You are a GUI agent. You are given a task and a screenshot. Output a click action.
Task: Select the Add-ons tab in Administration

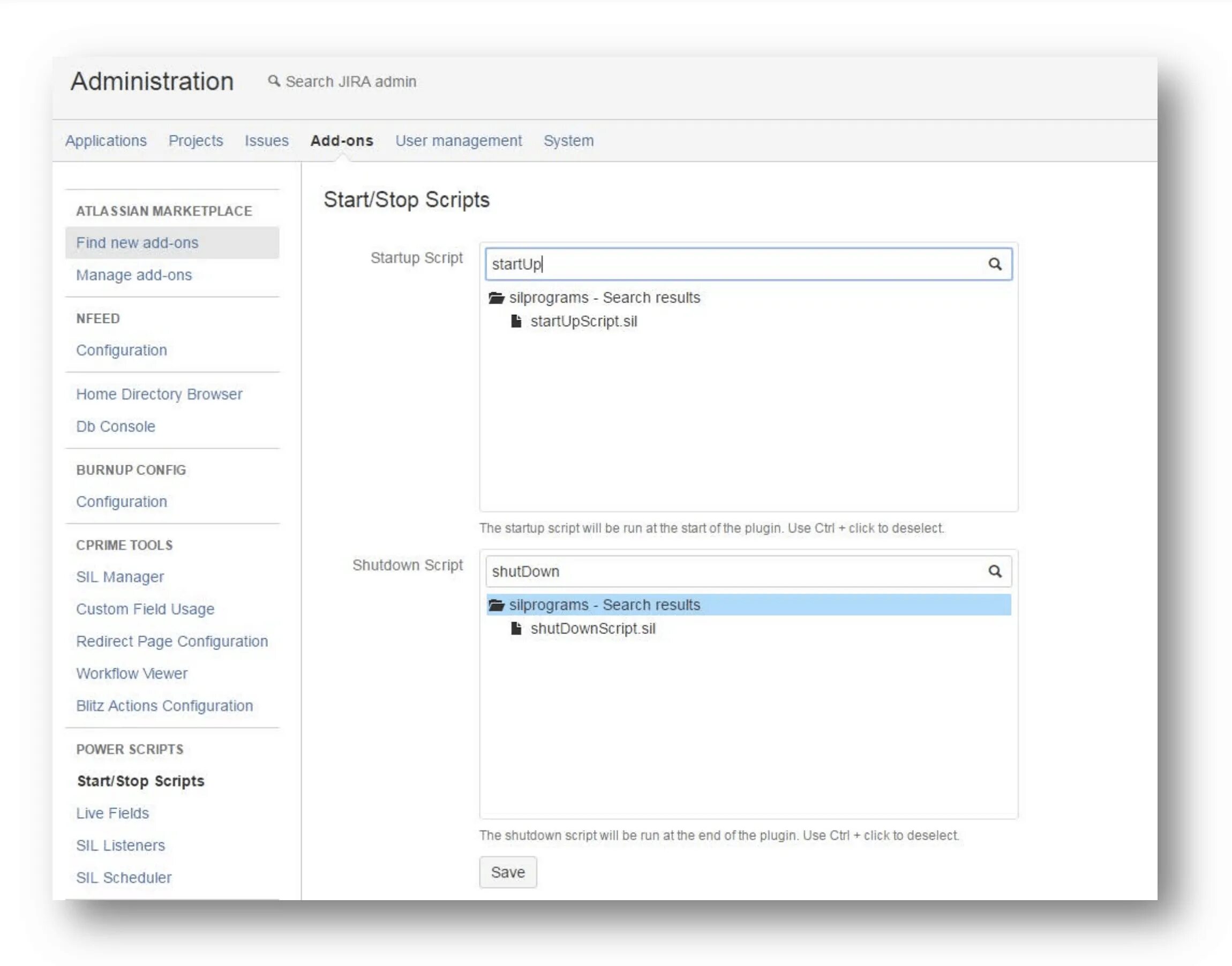point(342,140)
